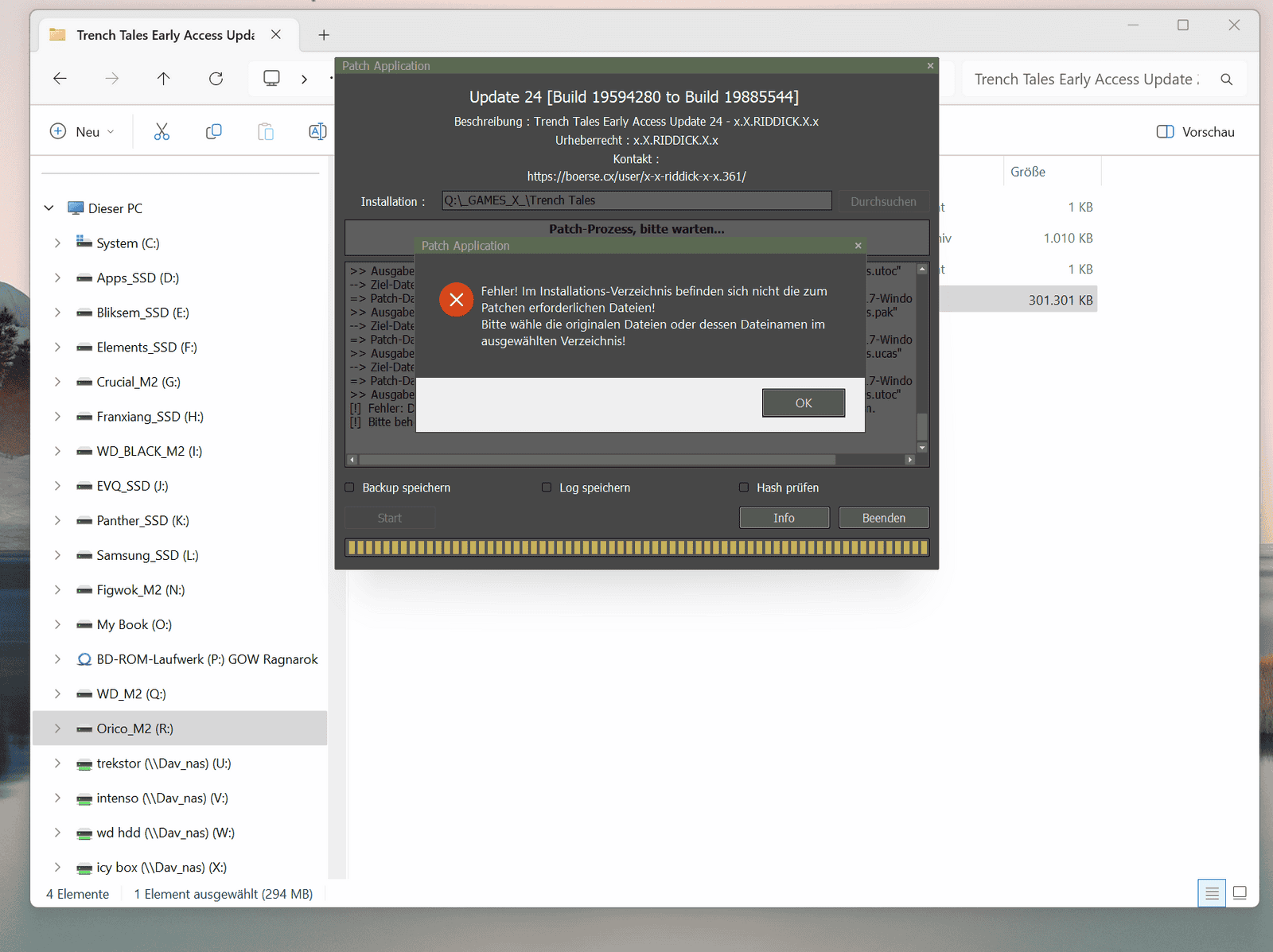This screenshot has width=1273, height=952.
Task: Click the trekstor network drive icon
Action: click(84, 764)
